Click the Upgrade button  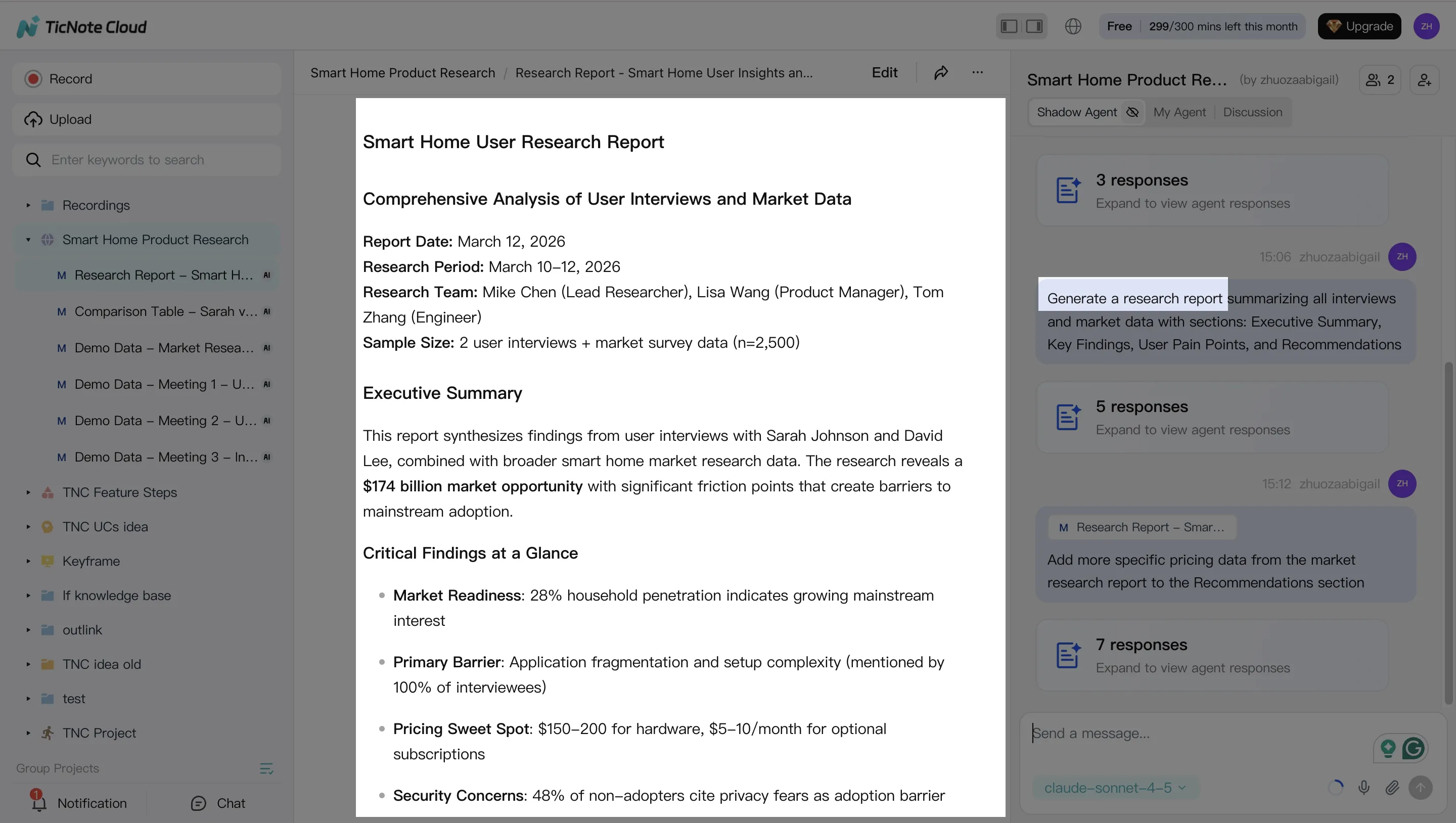(1359, 26)
